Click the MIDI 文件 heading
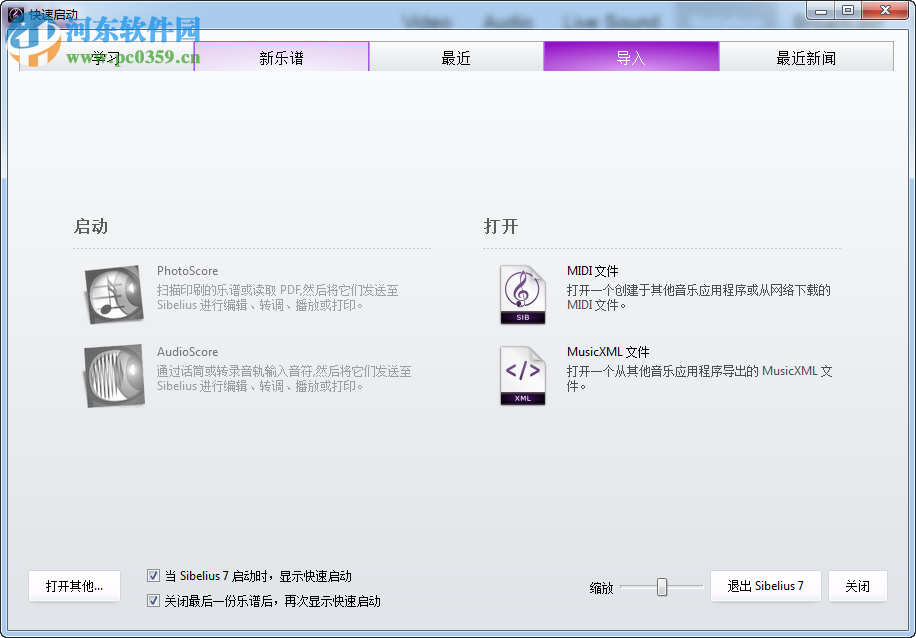This screenshot has height=638, width=916. (591, 270)
